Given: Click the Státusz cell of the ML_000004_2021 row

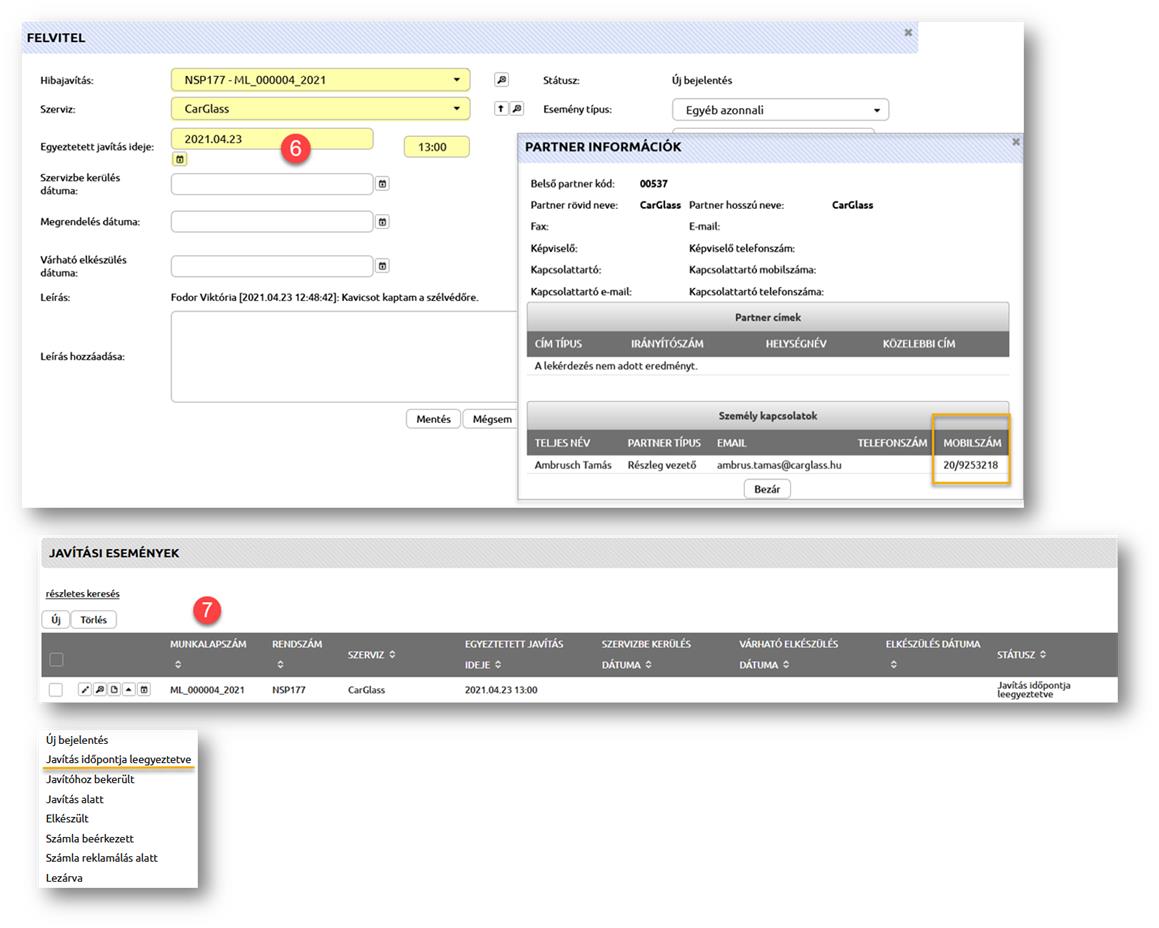Looking at the screenshot, I should (x=1033, y=690).
